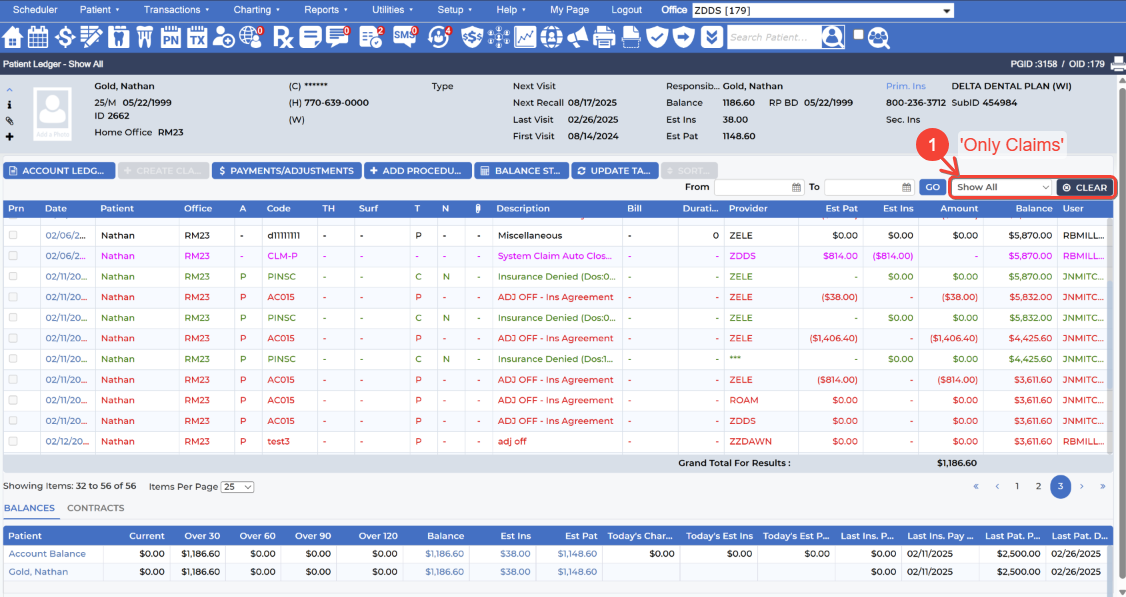Viewport: 1126px width, 597px height.
Task: Check the row checkbox for the Miscellaneous entry
Action: 12,237
